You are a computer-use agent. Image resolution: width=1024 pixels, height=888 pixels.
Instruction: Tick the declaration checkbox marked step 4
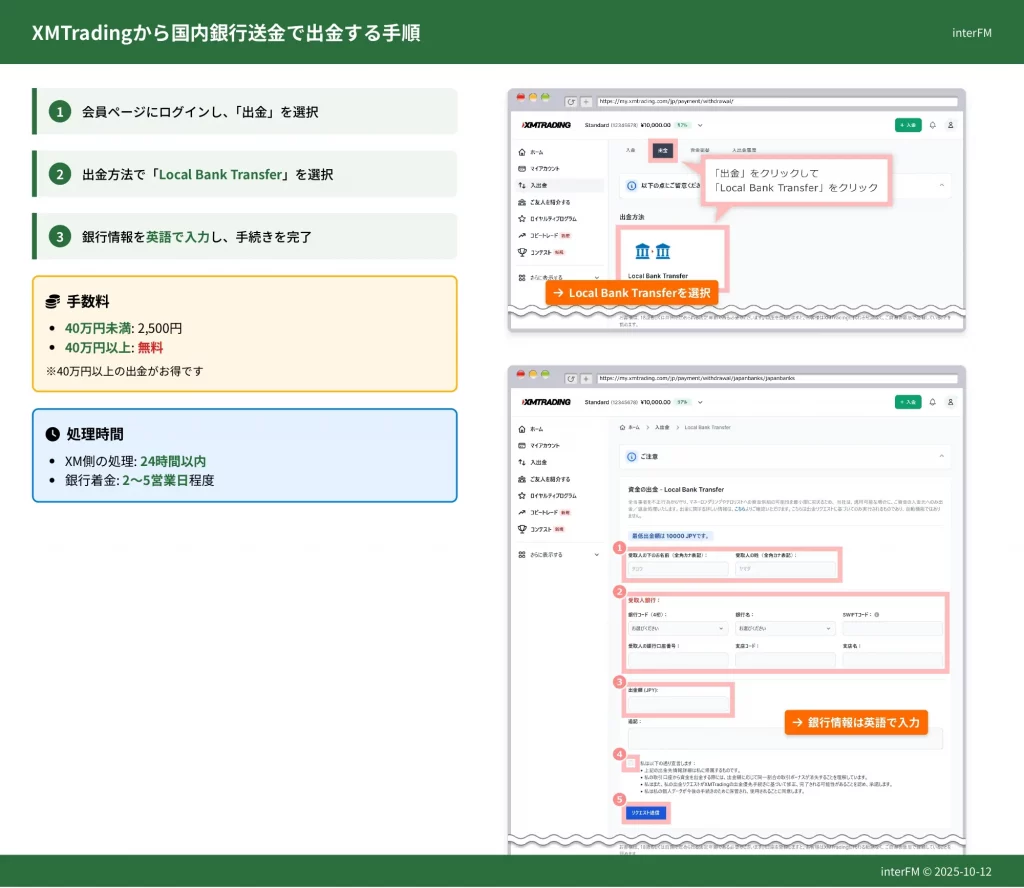[631, 764]
